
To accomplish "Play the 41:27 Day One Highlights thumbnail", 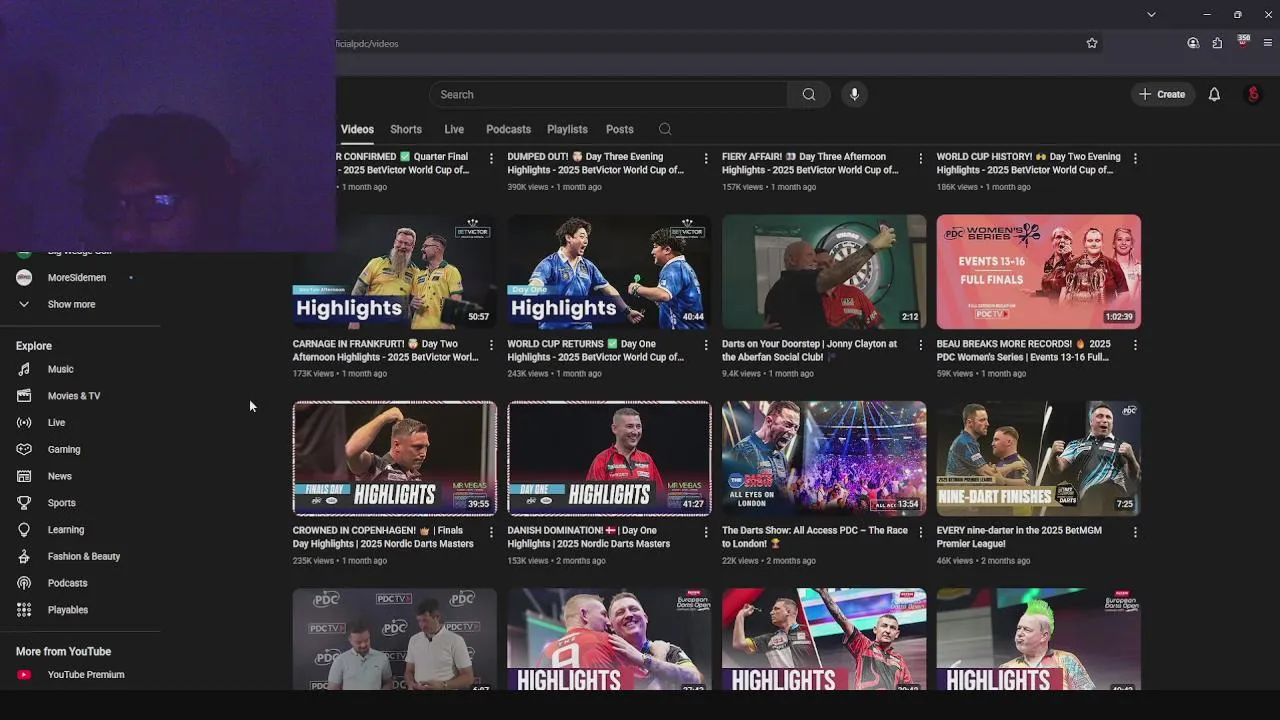I will pyautogui.click(x=609, y=459).
